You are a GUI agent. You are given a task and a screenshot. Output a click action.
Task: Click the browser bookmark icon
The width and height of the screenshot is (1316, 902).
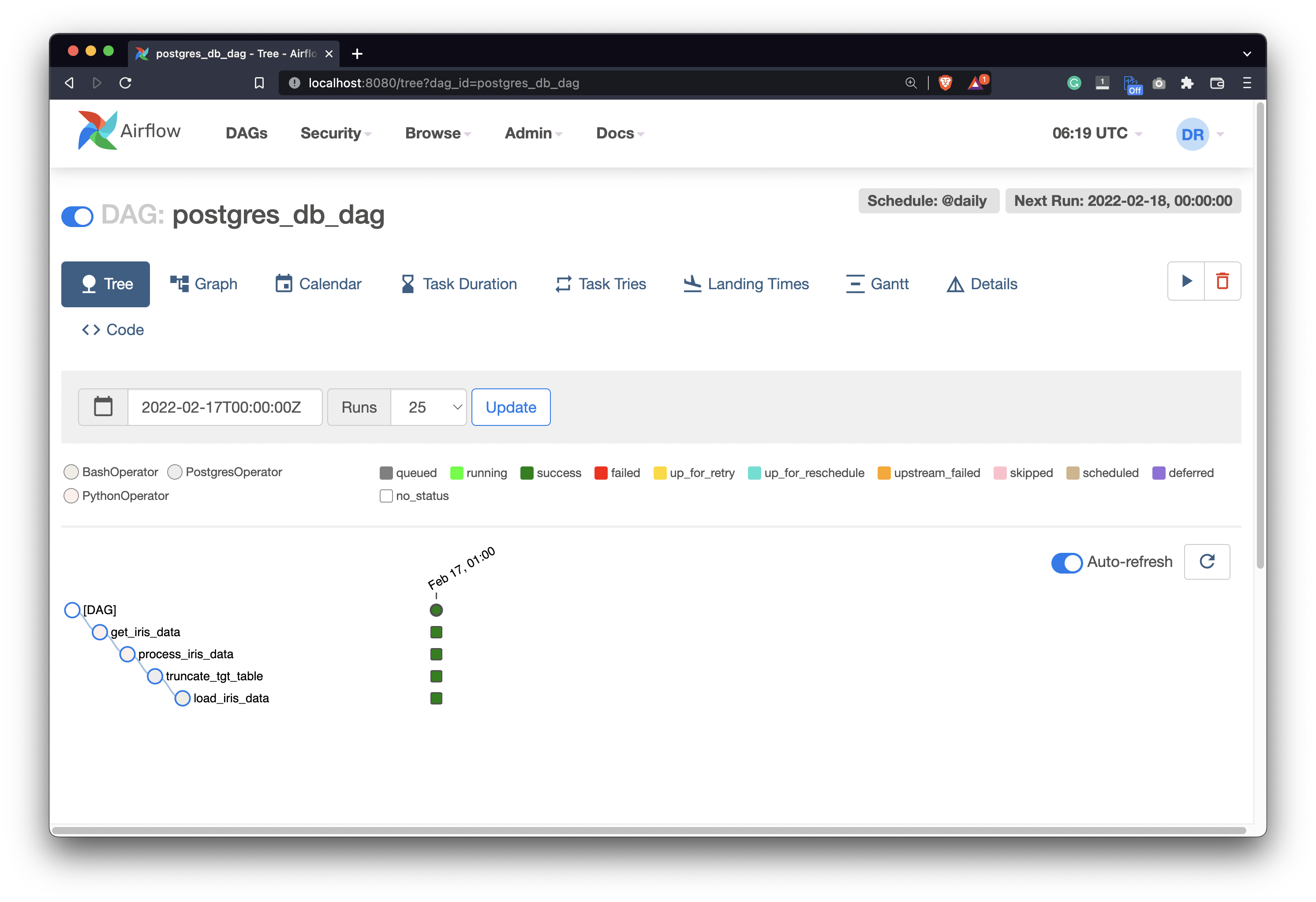(259, 83)
